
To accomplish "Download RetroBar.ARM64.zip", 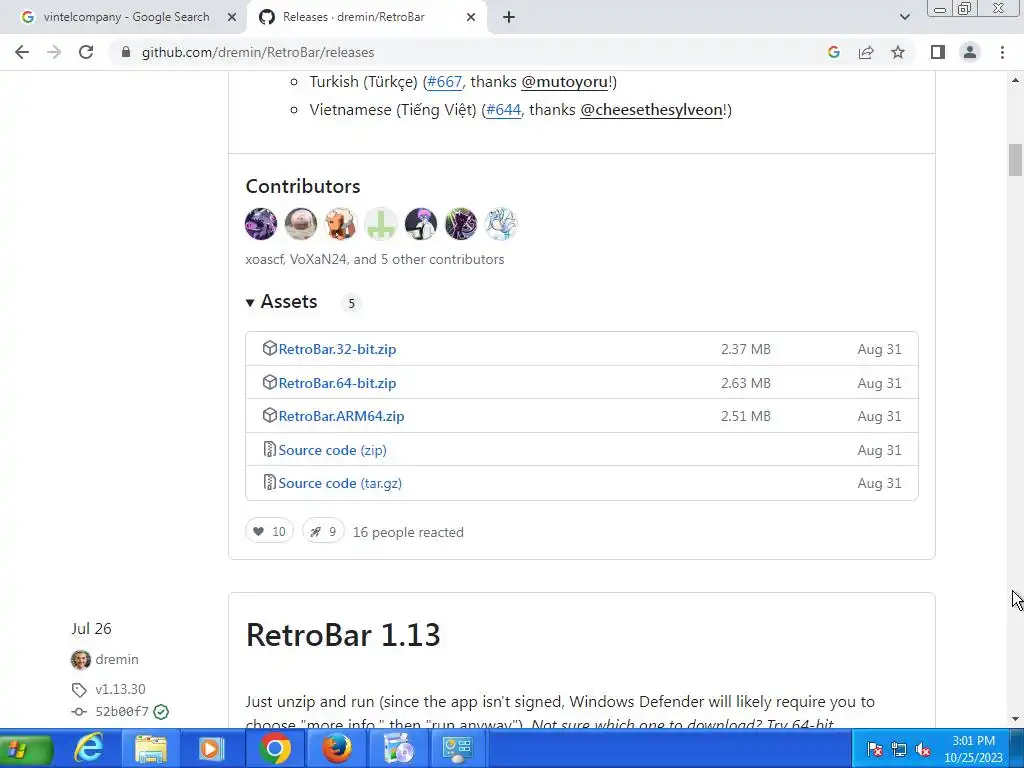I will coord(341,417).
